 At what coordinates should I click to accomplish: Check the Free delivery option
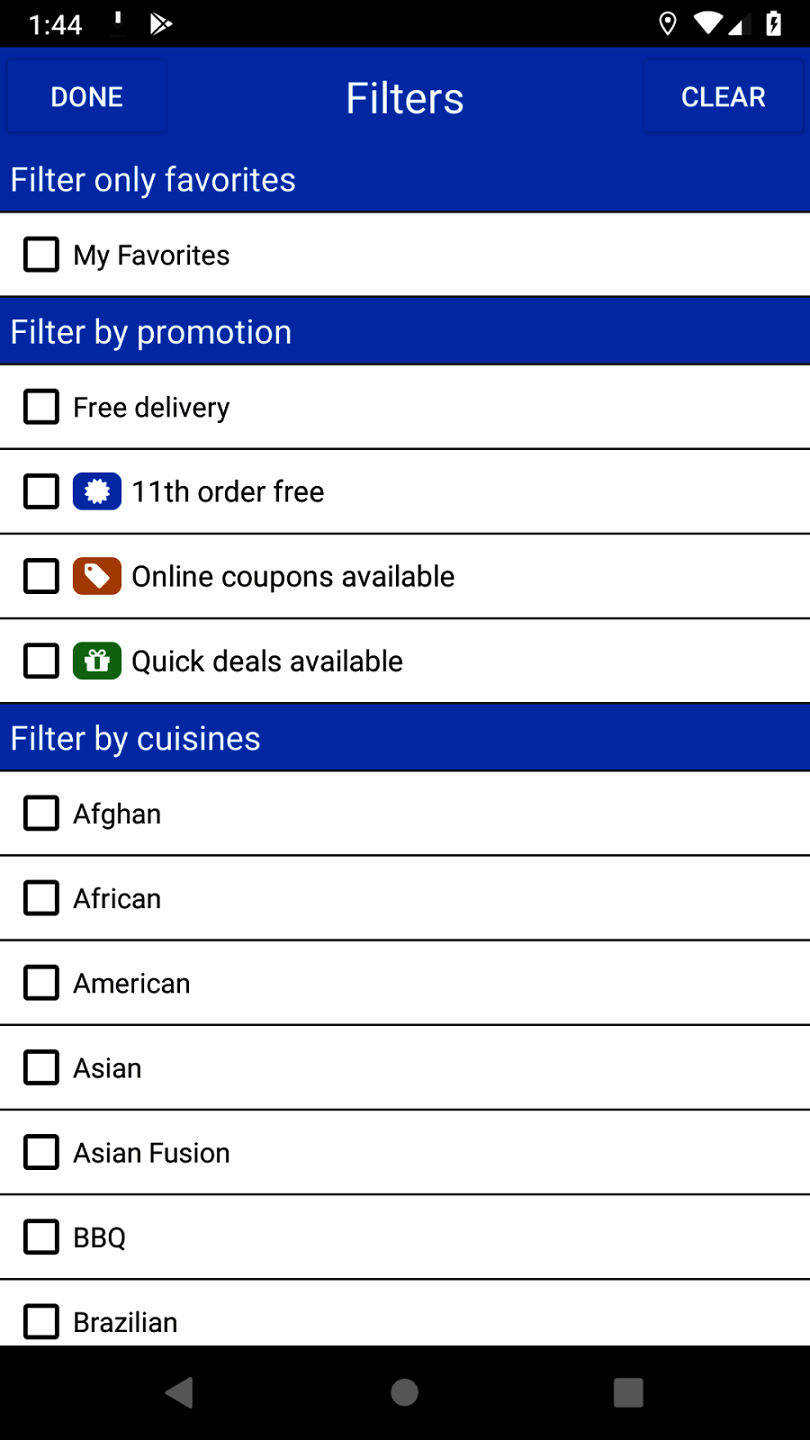point(40,407)
